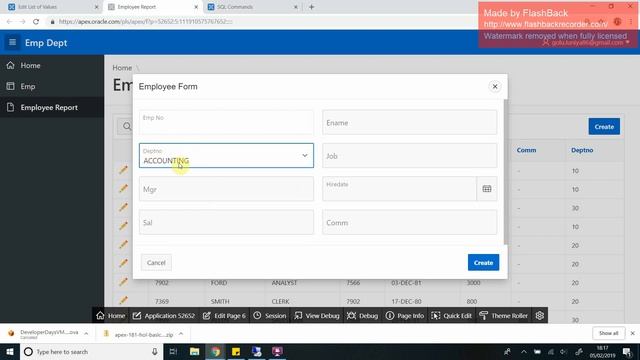Viewport: 640px width, 360px height.
Task: Click Cancel button in Employee Form
Action: point(156,262)
